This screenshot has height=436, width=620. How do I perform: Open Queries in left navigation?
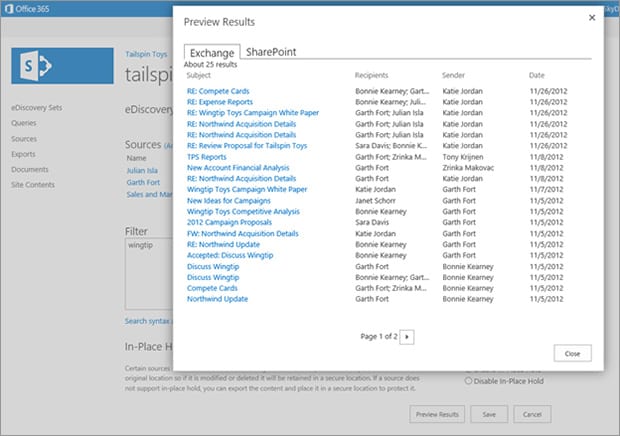pos(24,123)
